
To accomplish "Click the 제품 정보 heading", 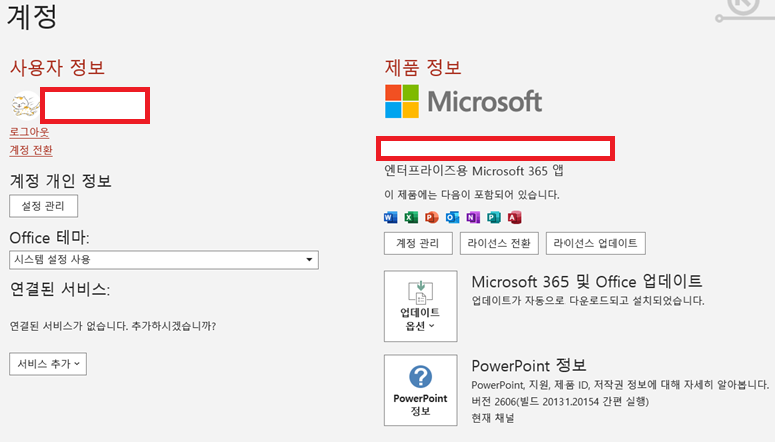I will pos(423,68).
